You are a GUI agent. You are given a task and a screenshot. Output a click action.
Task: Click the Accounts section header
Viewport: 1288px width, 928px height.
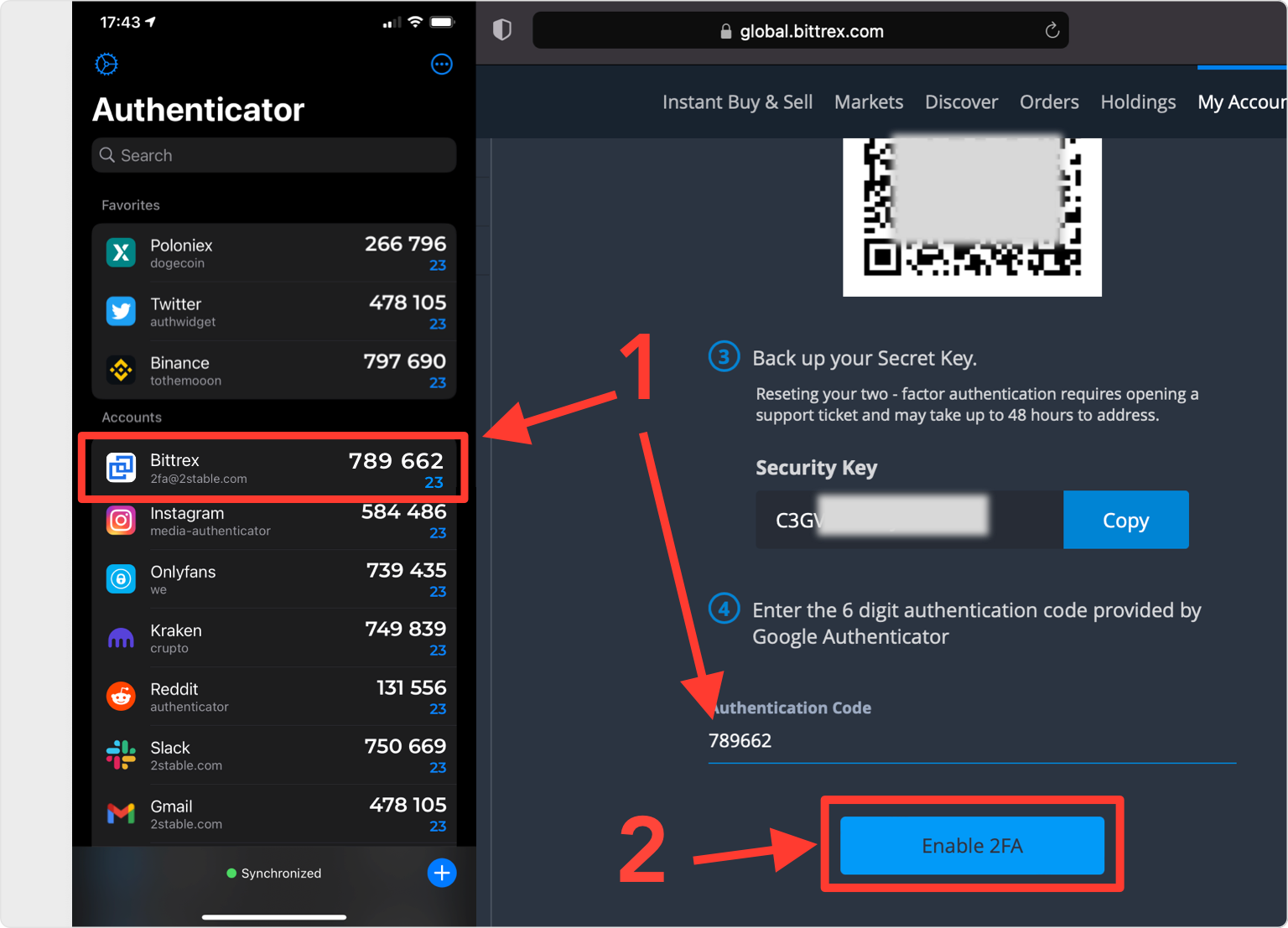132,417
